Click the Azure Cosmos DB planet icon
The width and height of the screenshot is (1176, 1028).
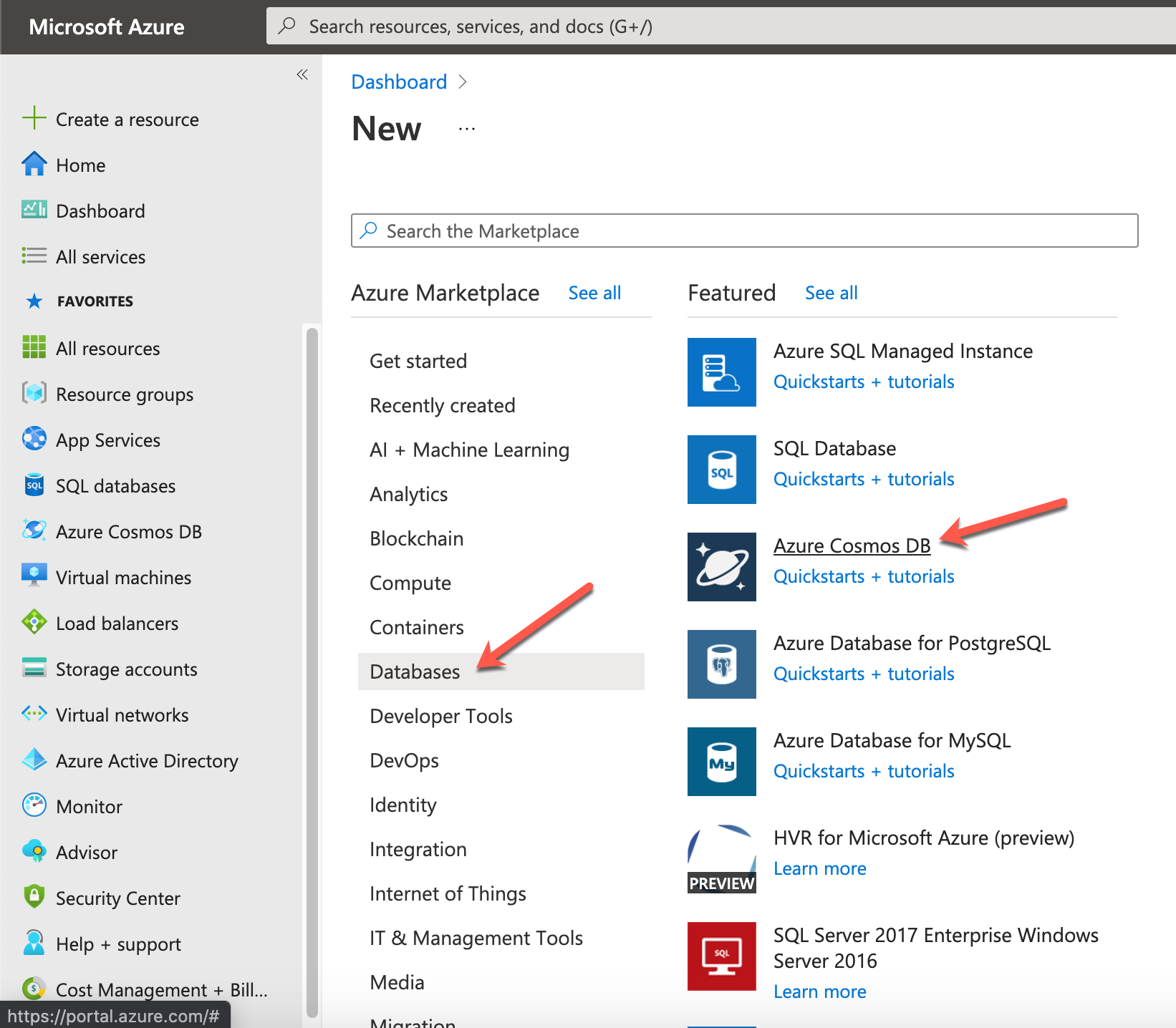click(721, 567)
